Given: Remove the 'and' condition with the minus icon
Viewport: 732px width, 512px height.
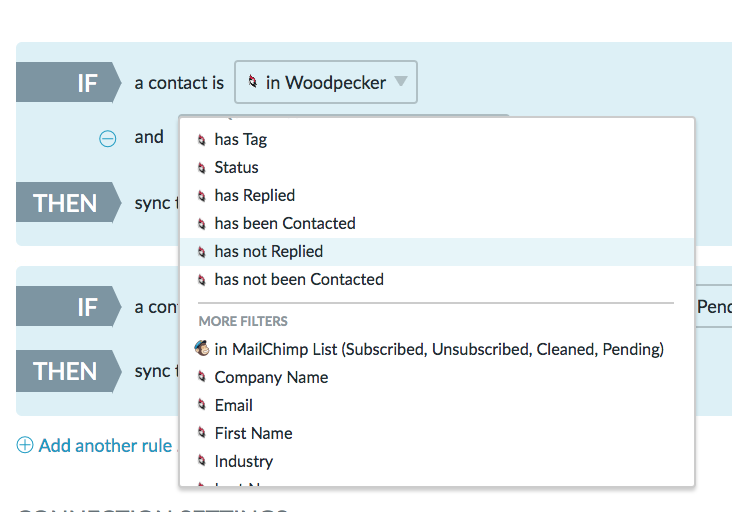Looking at the screenshot, I should 108,139.
